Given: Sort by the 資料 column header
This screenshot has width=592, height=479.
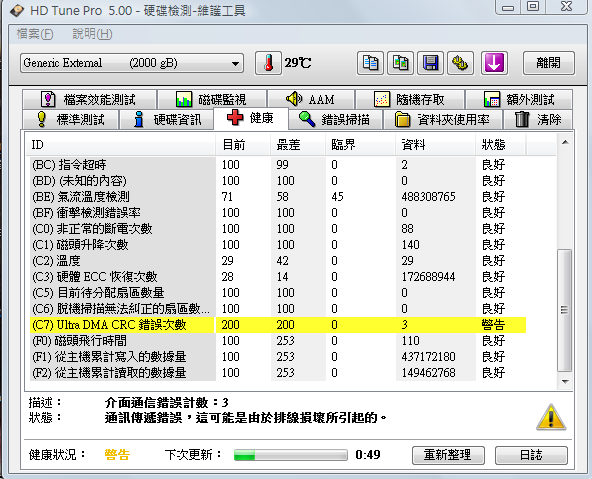Looking at the screenshot, I should click(x=435, y=145).
